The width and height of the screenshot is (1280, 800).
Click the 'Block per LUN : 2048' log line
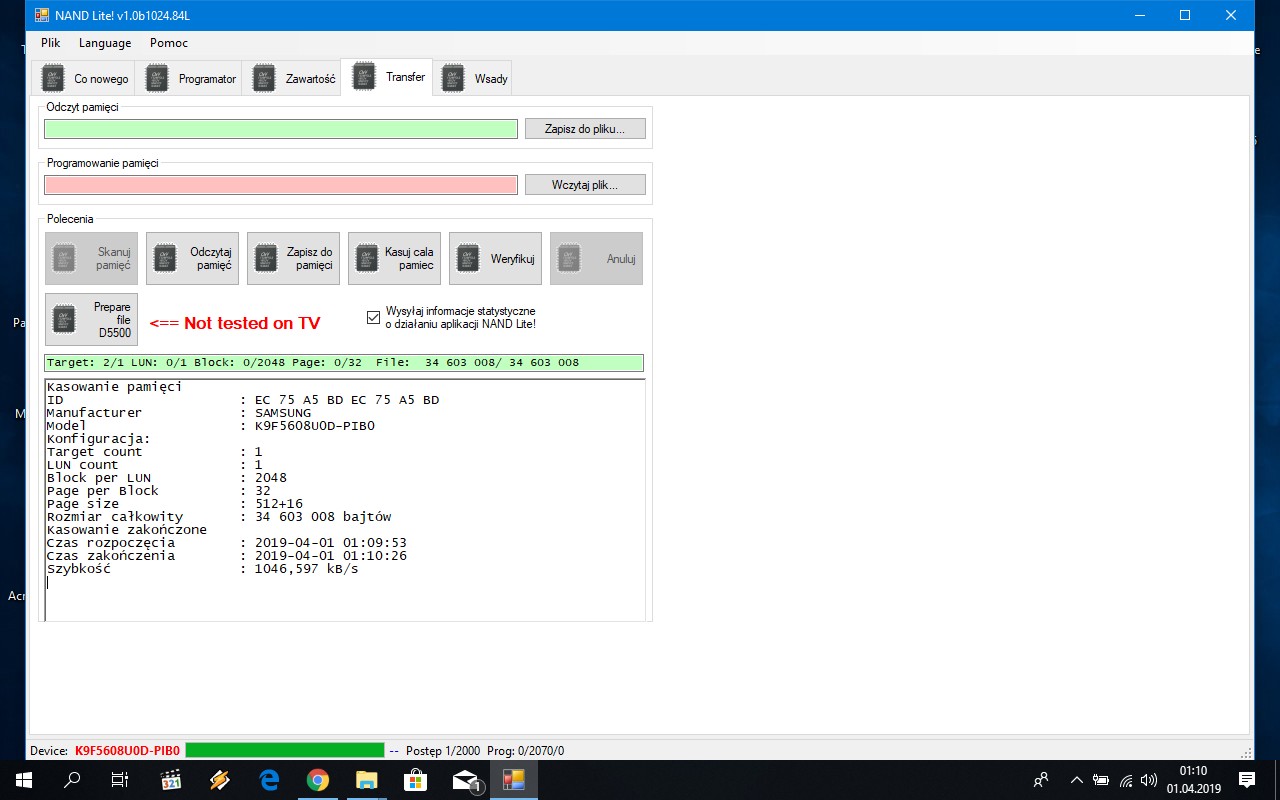(167, 478)
